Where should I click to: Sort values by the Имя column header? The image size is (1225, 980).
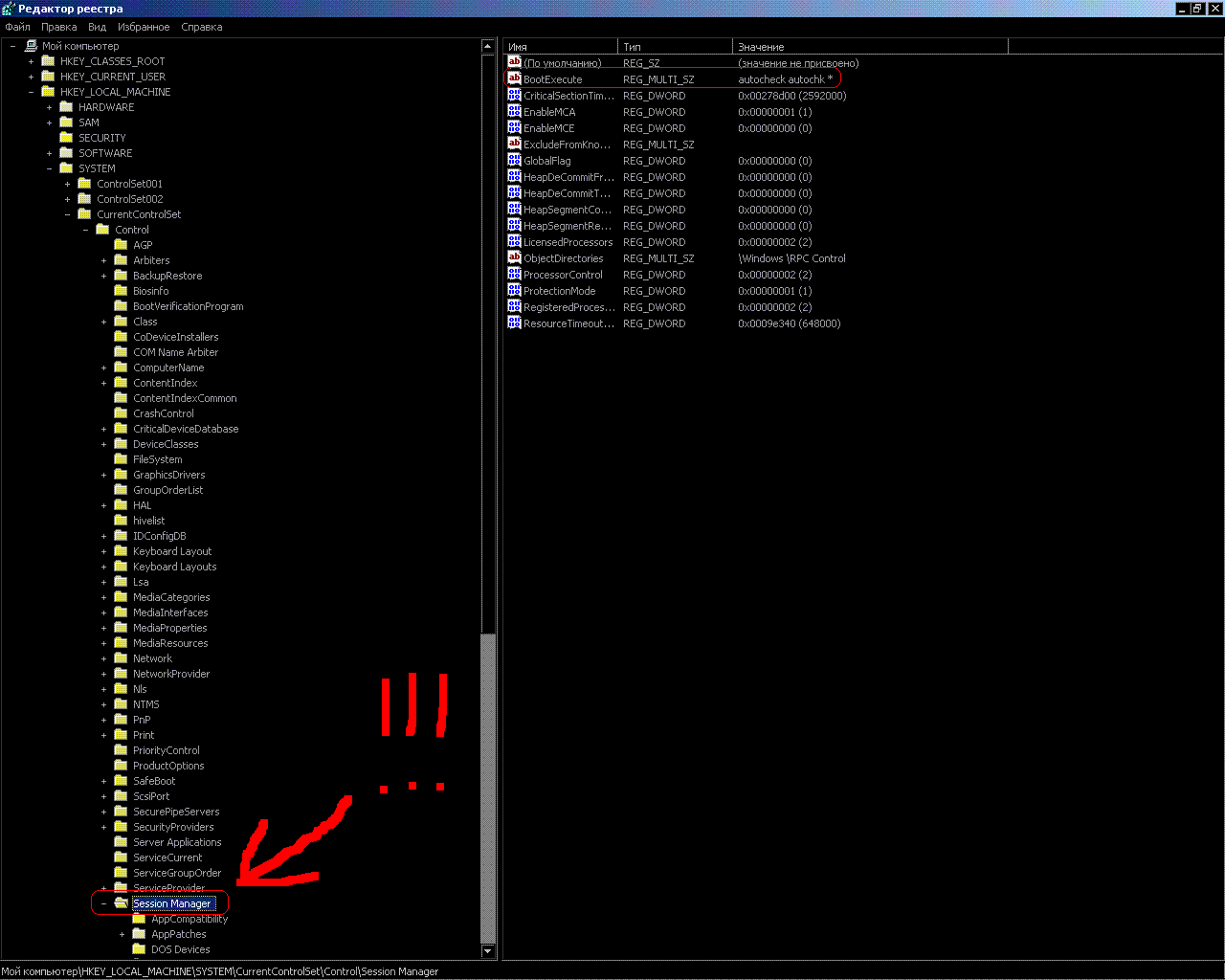560,47
